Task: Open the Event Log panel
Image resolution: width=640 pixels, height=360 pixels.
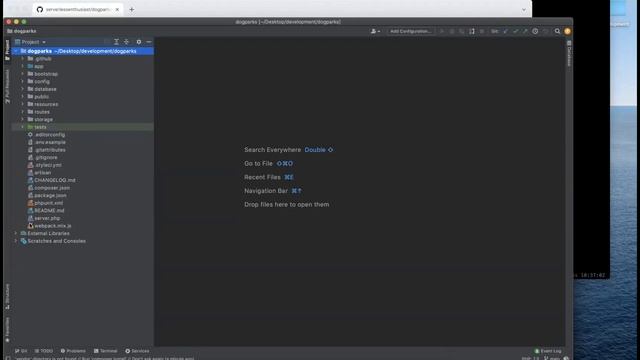Action: coord(548,351)
